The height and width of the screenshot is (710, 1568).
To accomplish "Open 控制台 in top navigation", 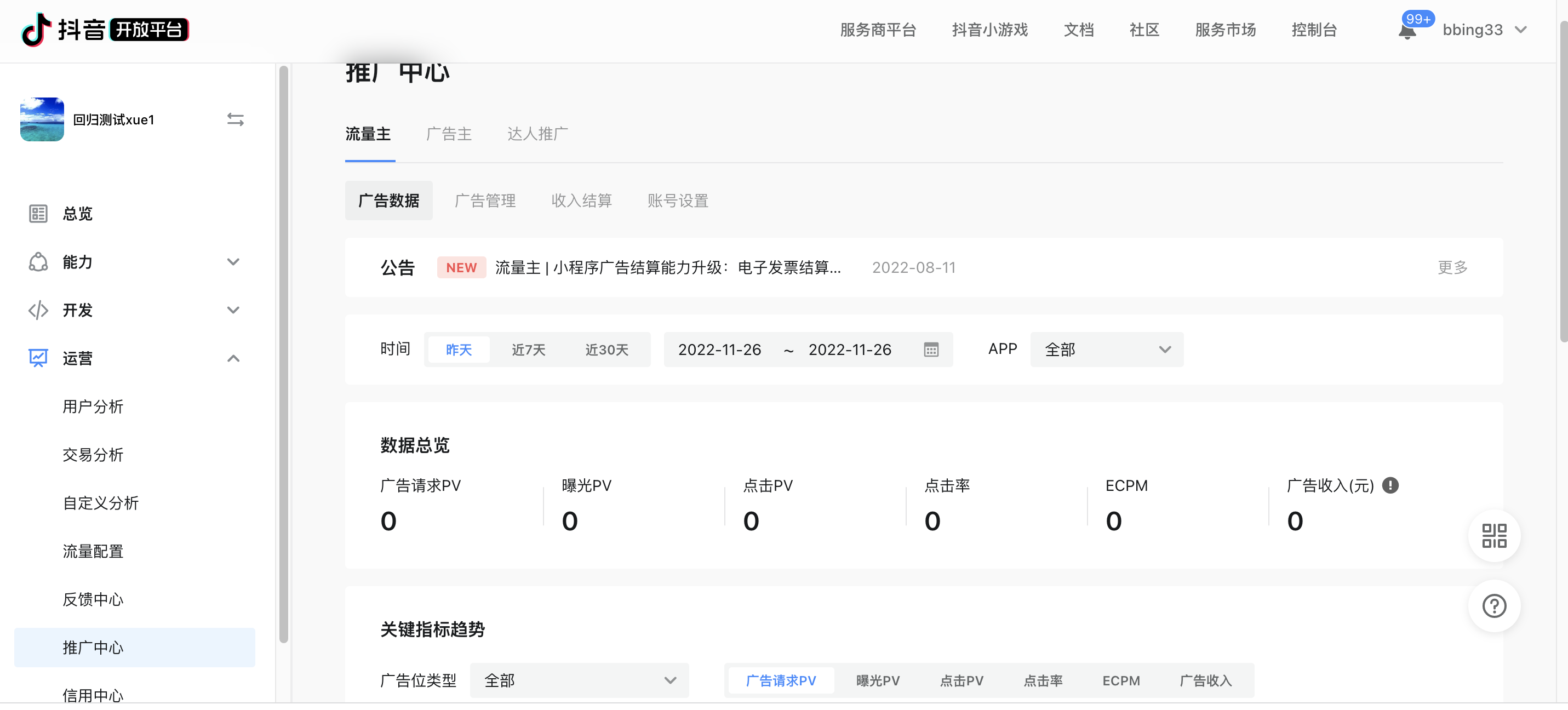I will 1314,30.
